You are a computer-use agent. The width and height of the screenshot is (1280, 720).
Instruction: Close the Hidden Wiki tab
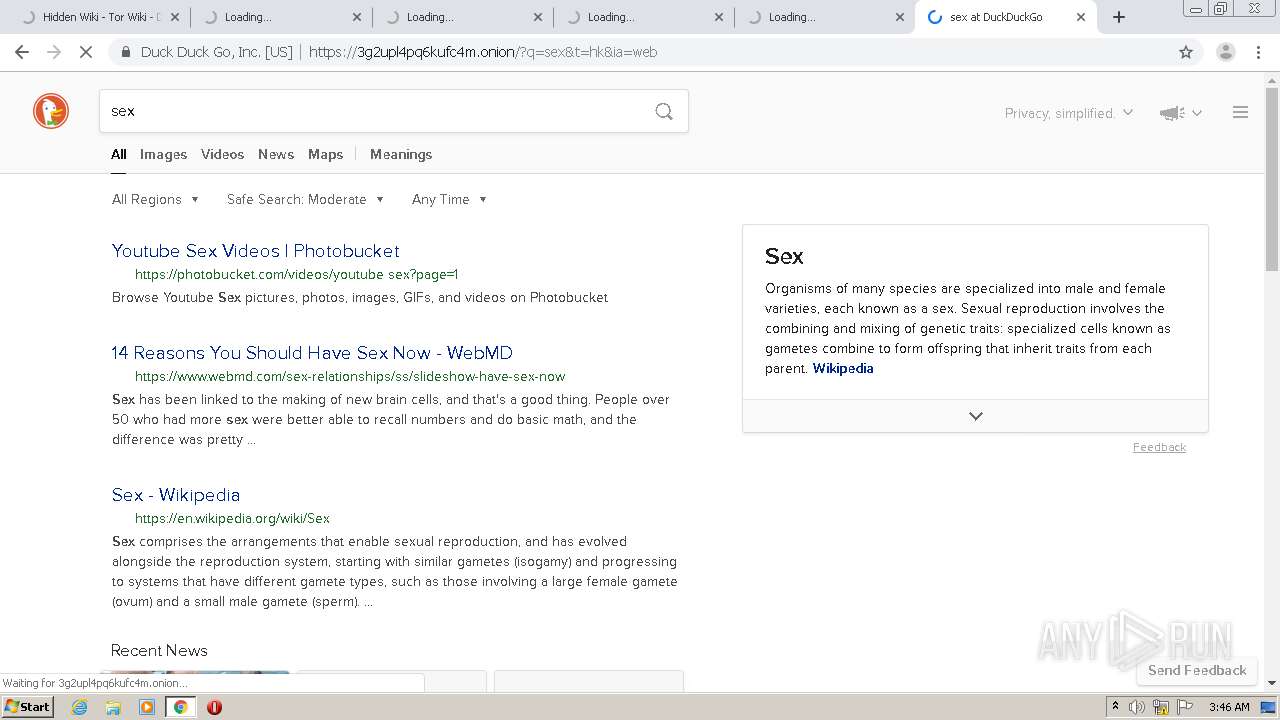click(x=175, y=17)
